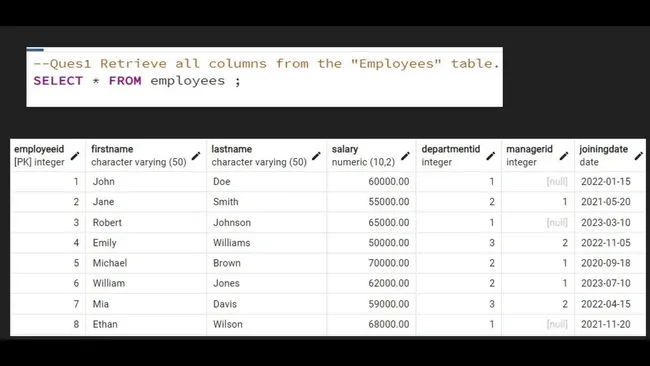This screenshot has height=366, width=650.
Task: Click the managerid column edit pencil icon
Action: (564, 156)
